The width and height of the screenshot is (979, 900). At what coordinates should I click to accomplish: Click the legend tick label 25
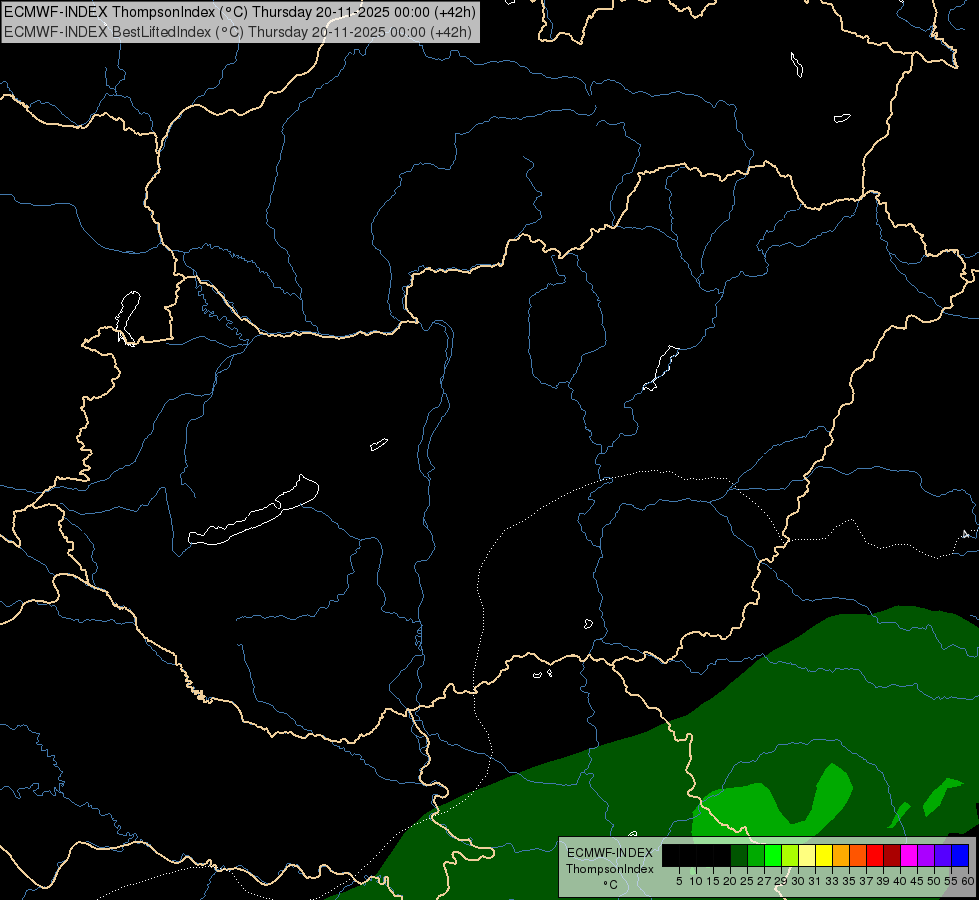[x=747, y=881]
